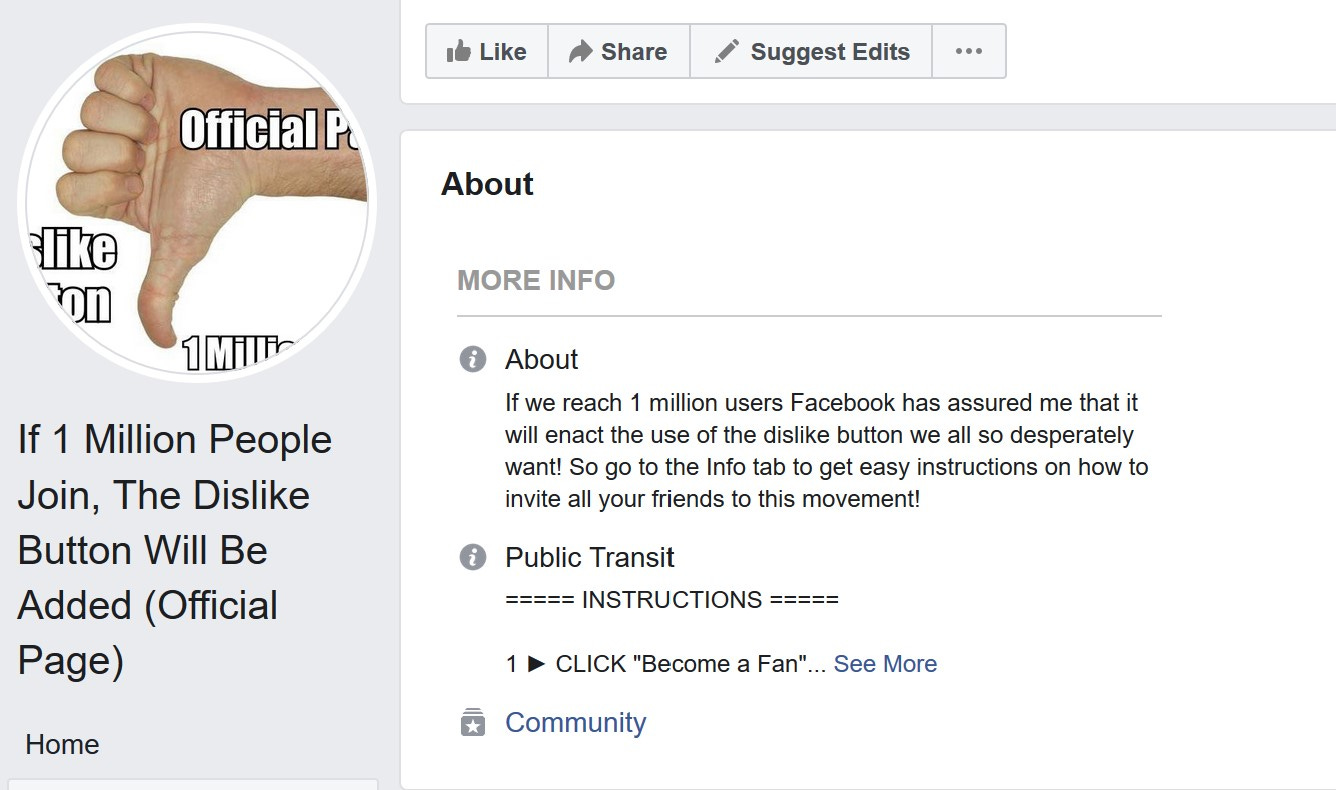Click the black triangle bullet in step 1
This screenshot has width=1336, height=790.
tap(537, 664)
